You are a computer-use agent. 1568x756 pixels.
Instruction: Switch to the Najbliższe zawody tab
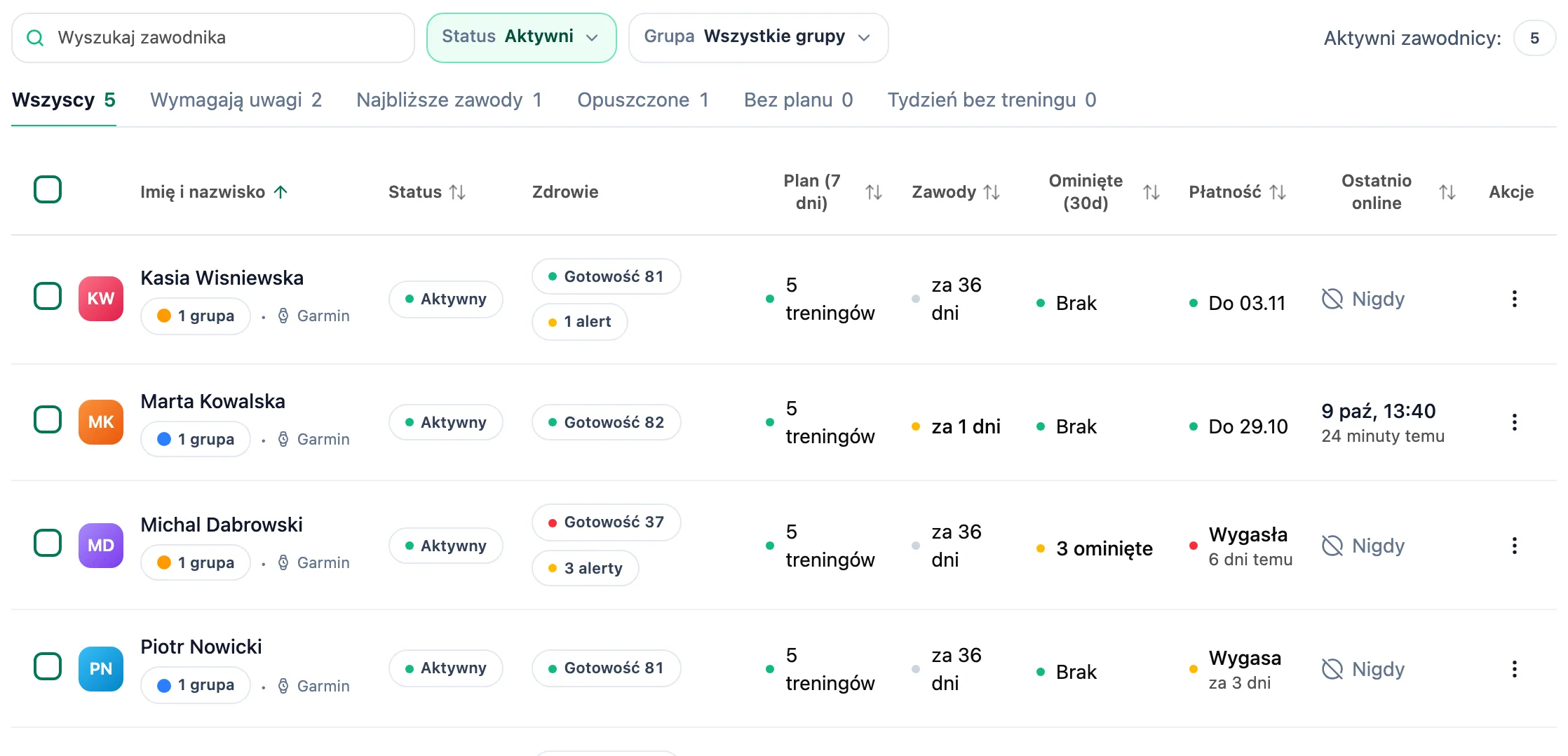449,100
